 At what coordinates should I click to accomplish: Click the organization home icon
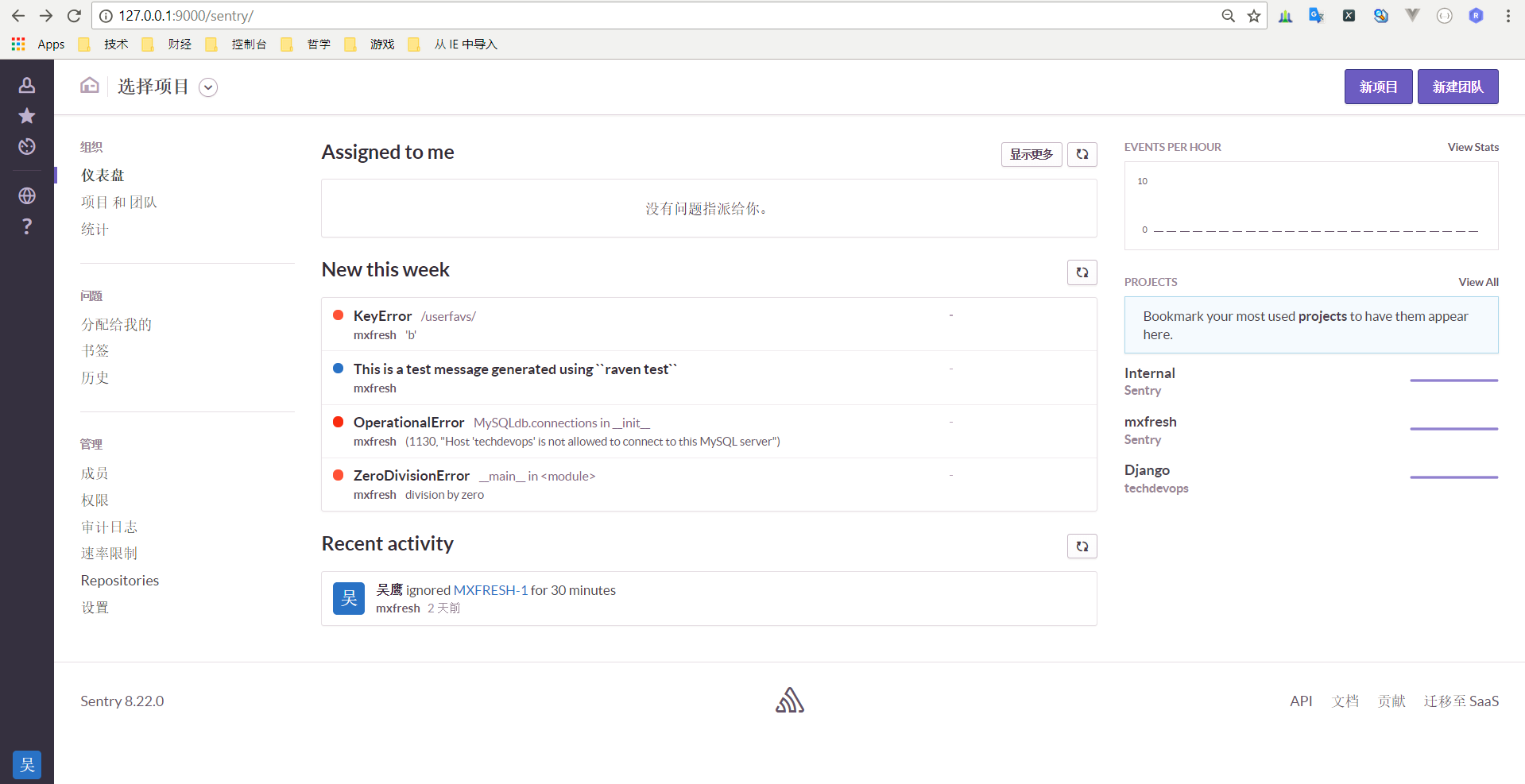click(x=90, y=85)
